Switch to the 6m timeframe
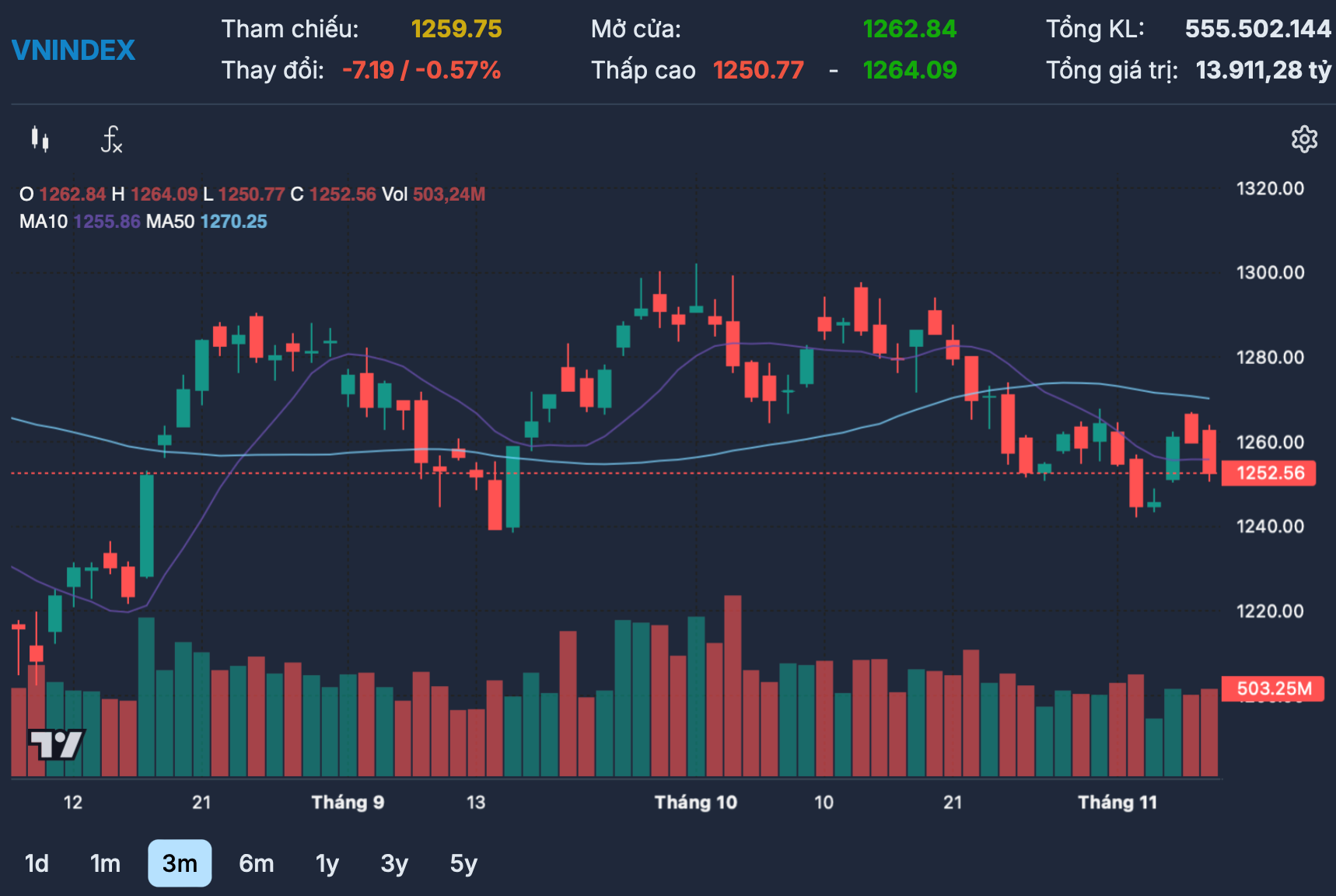The height and width of the screenshot is (896, 1336). [256, 863]
